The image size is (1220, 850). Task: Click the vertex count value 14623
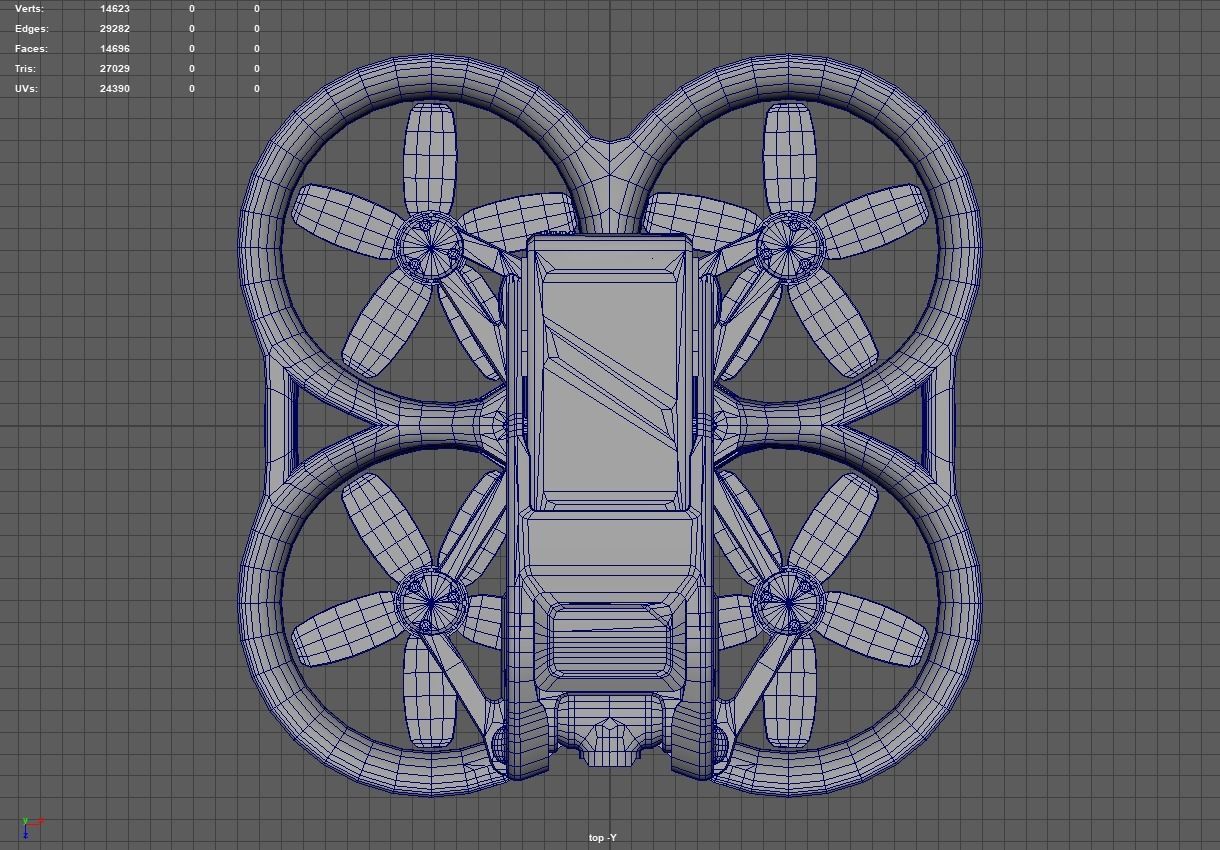click(115, 8)
